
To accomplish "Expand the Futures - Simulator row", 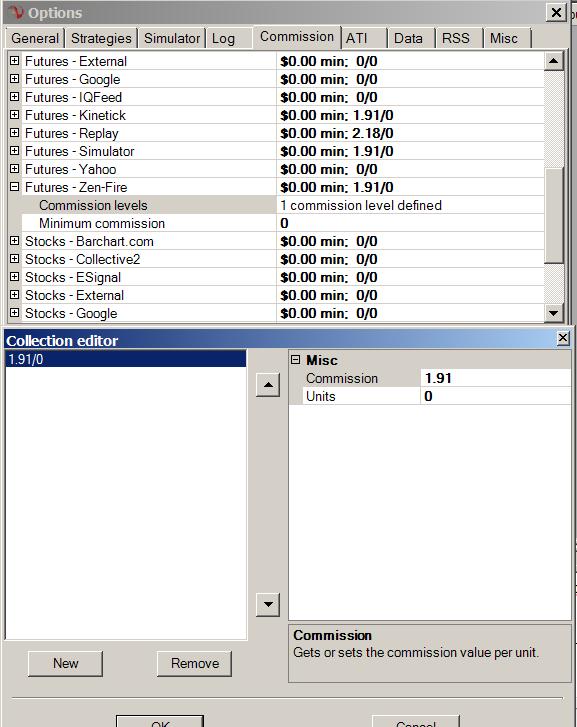I will tap(14, 151).
